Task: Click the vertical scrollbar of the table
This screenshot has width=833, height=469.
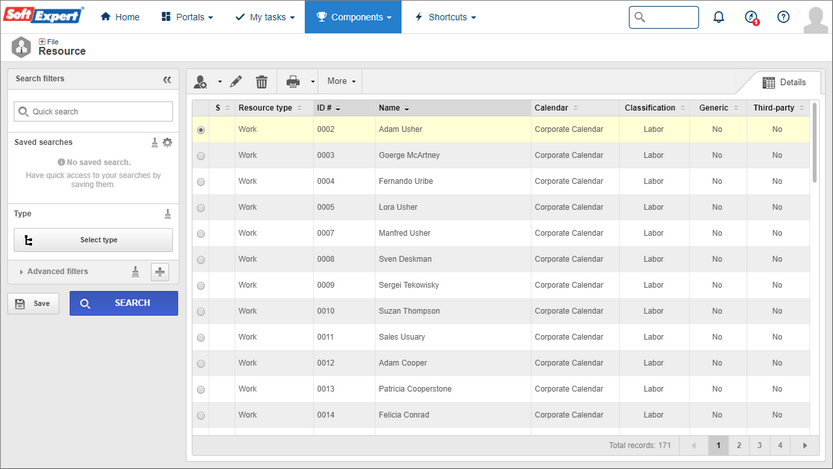Action: click(x=814, y=143)
